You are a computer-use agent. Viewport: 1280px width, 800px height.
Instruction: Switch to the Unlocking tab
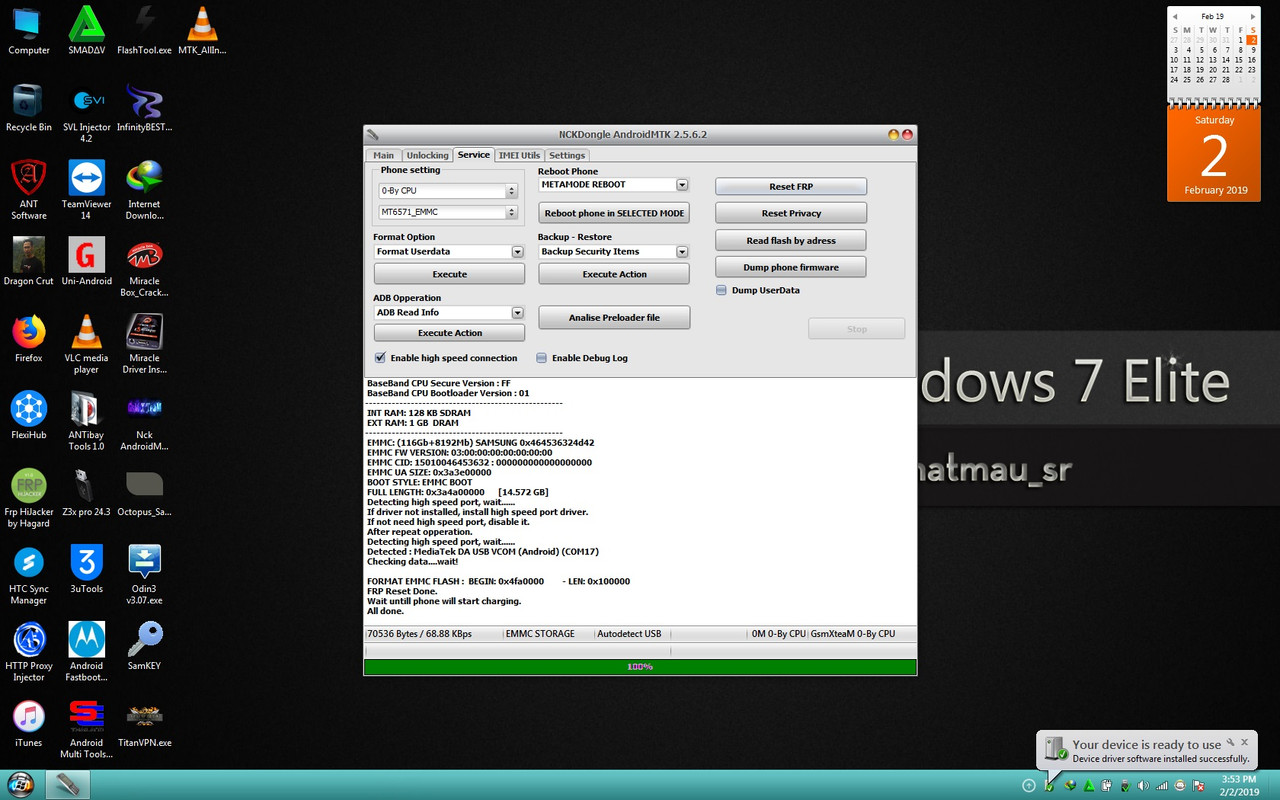[427, 155]
